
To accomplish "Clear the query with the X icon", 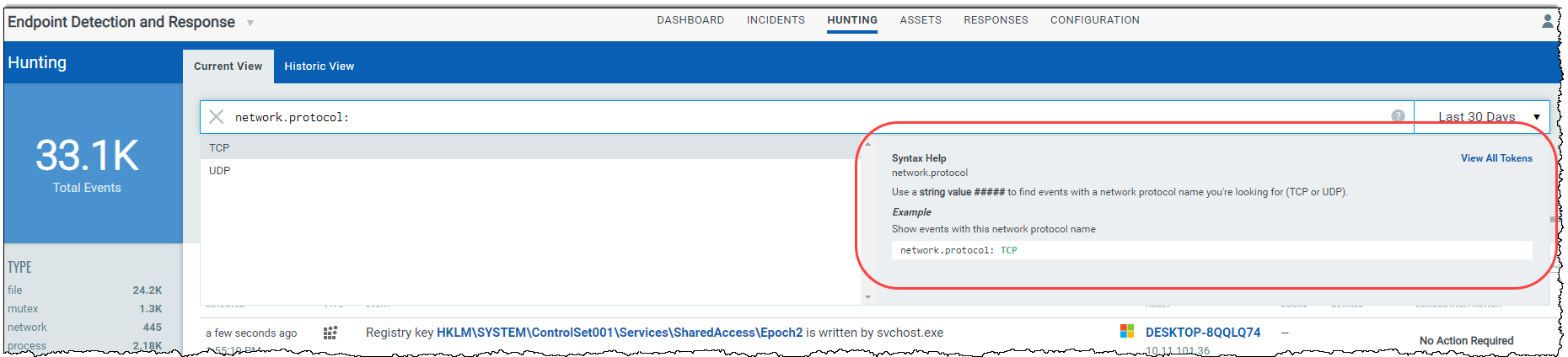I will click(217, 117).
